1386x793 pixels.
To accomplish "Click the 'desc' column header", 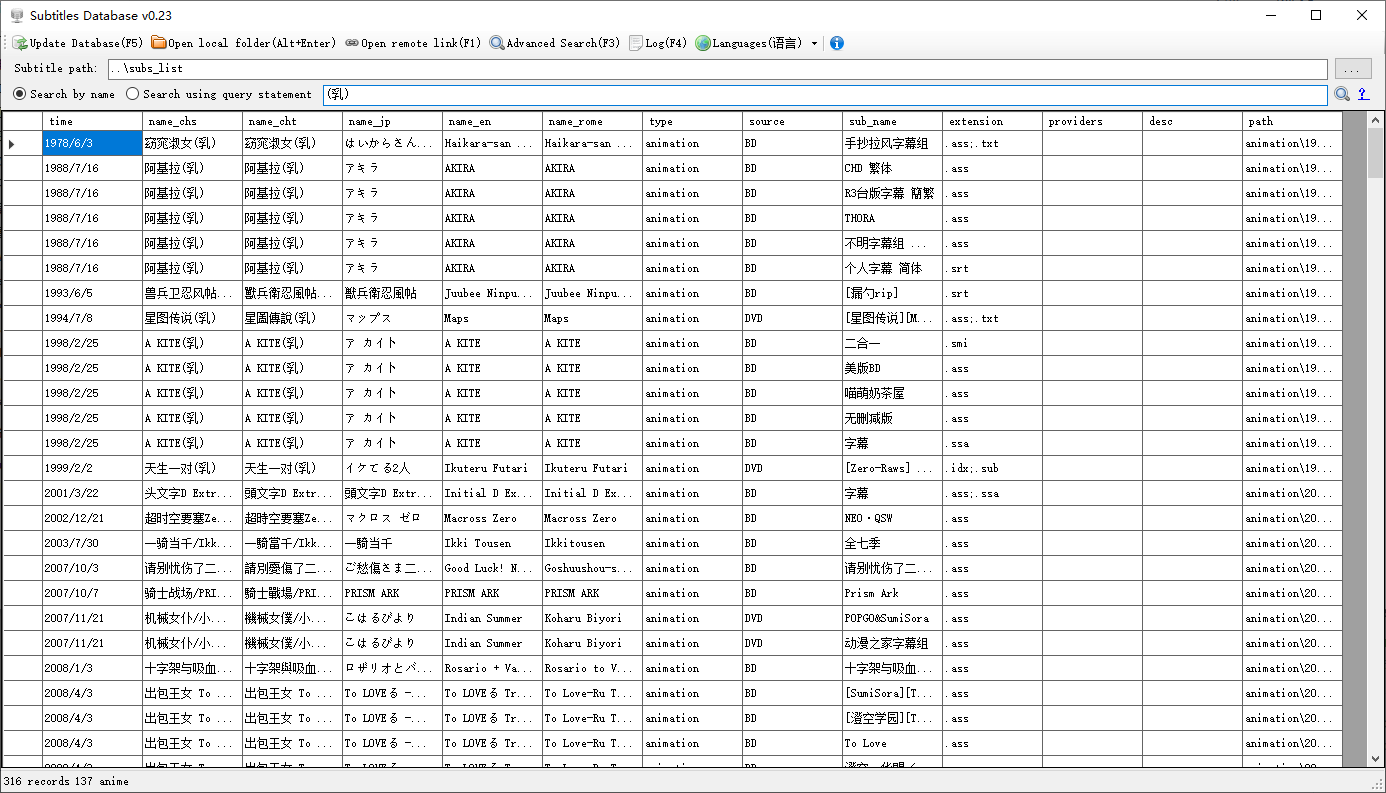I will (1192, 121).
